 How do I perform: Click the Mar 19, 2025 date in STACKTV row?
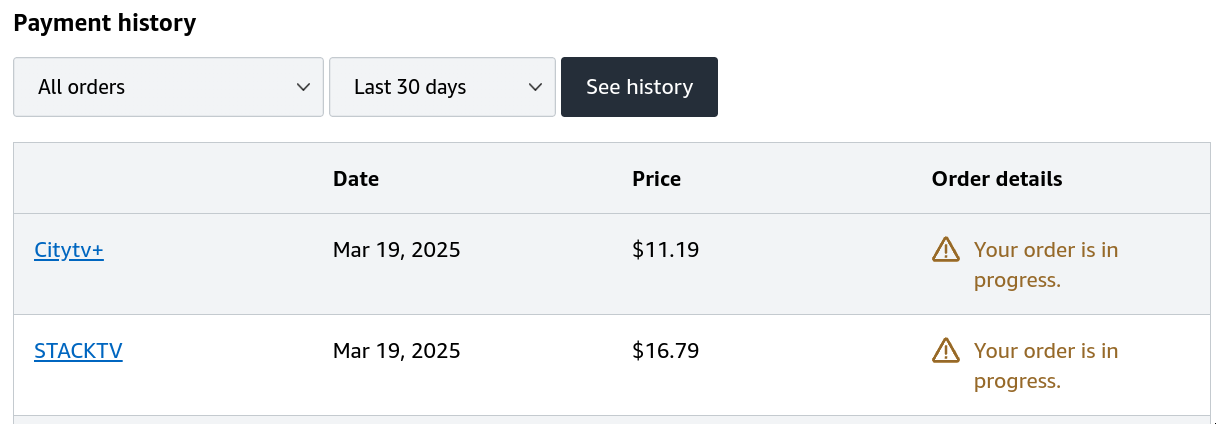[397, 351]
